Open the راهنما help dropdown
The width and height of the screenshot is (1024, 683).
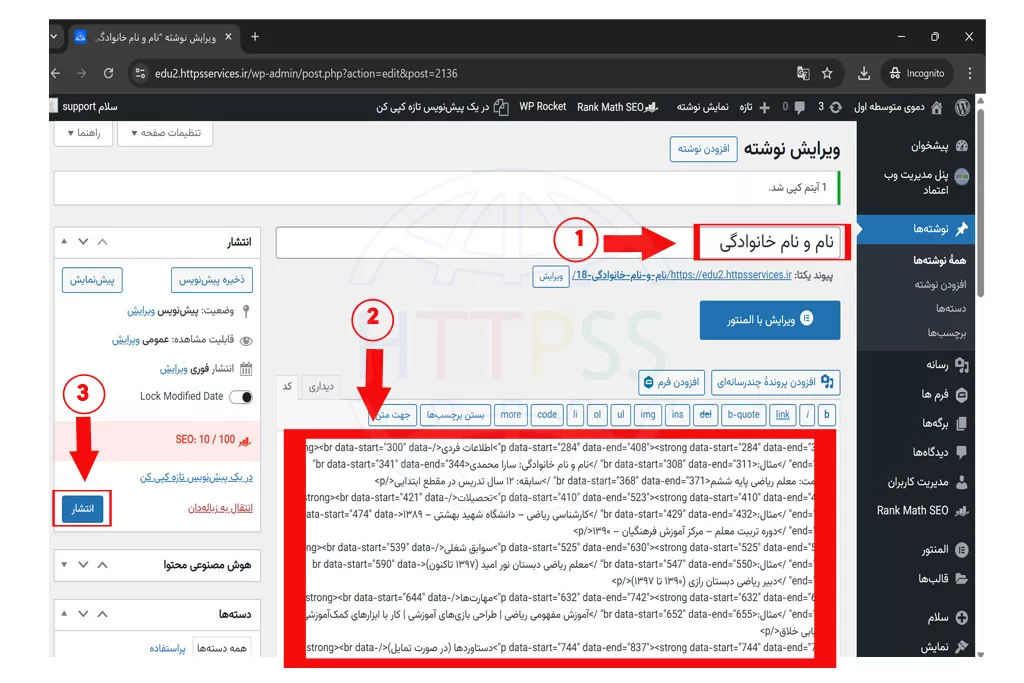coord(83,133)
